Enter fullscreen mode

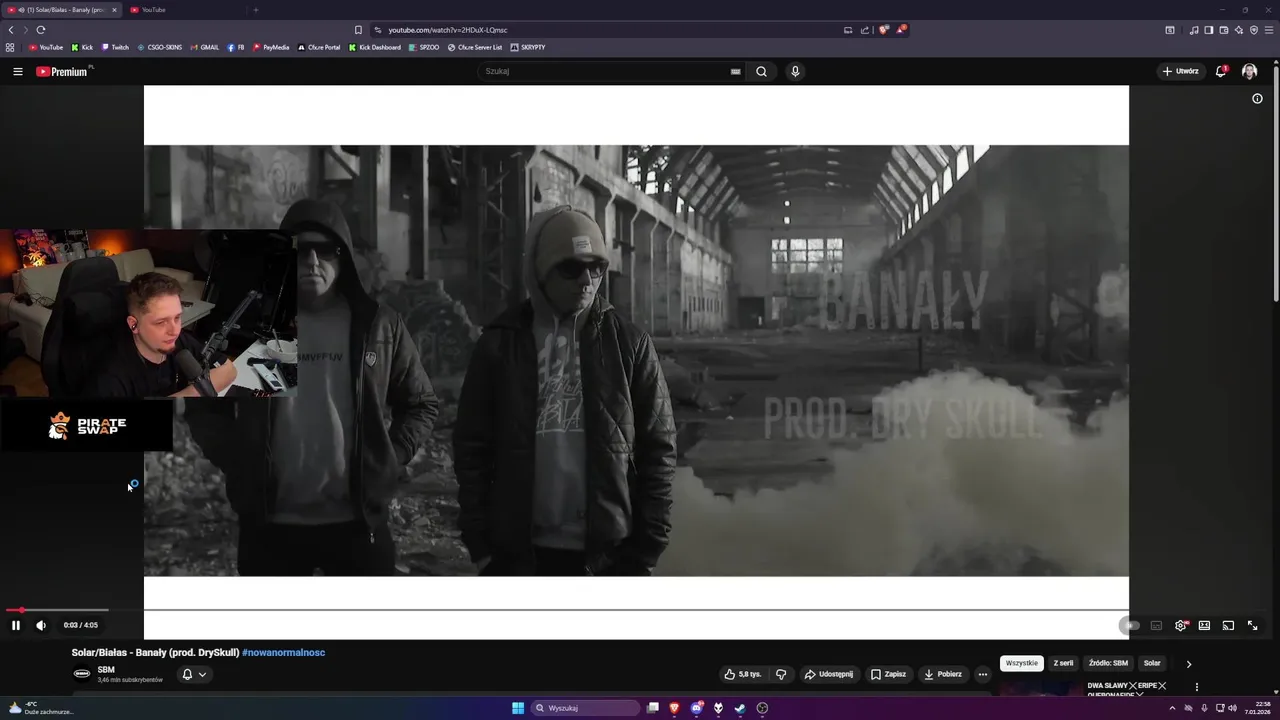[1252, 625]
